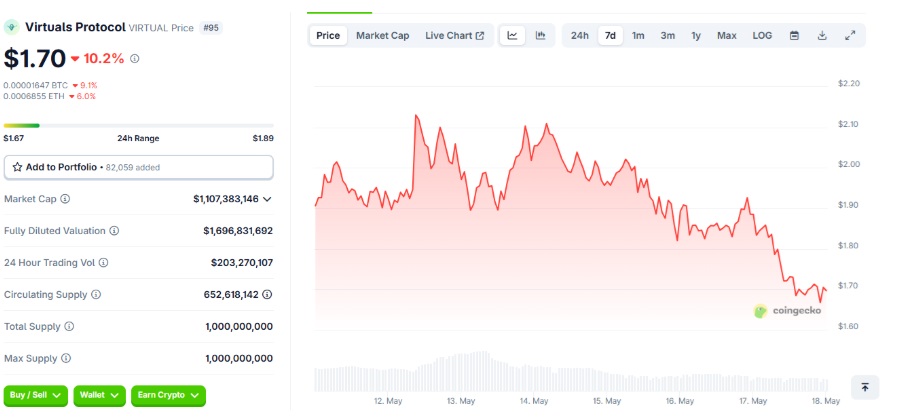Select the Price tab
The image size is (900, 418).
click(328, 36)
